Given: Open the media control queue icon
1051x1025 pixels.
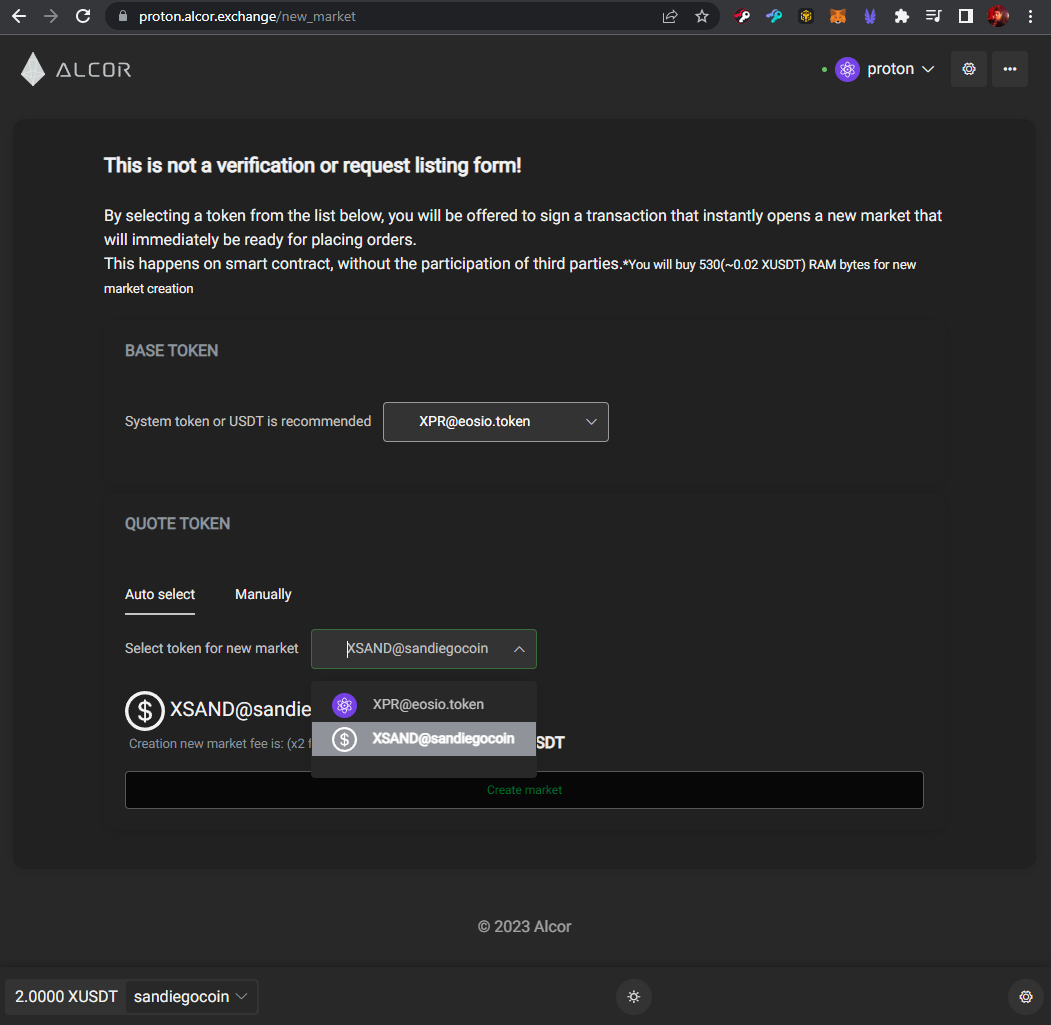Looking at the screenshot, I should click(934, 16).
